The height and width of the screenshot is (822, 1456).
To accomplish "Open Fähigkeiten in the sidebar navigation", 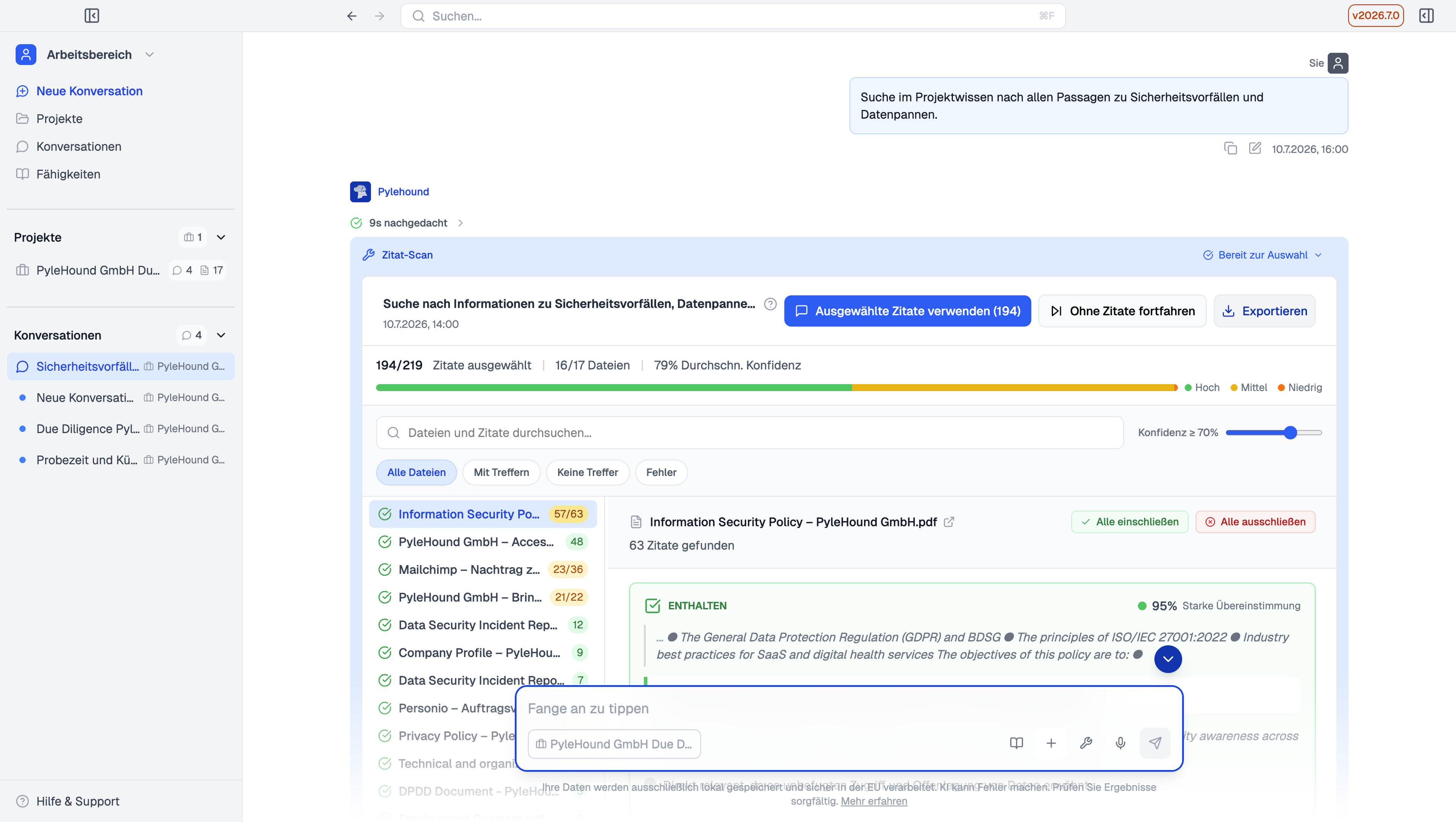I will [68, 174].
